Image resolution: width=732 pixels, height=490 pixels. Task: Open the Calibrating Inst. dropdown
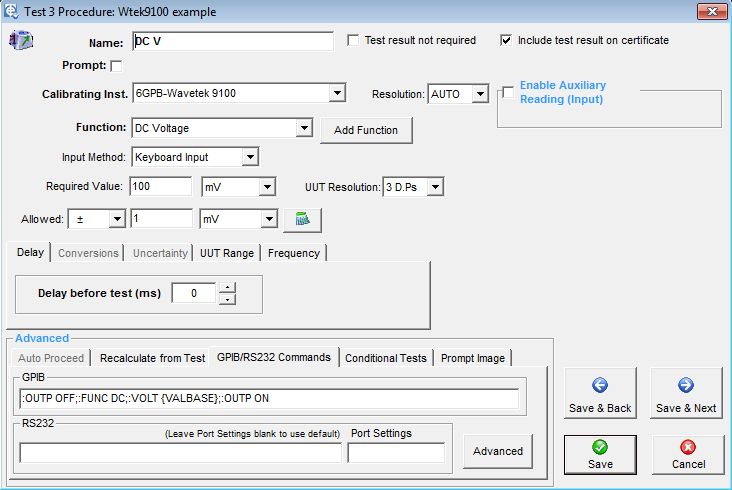337,94
